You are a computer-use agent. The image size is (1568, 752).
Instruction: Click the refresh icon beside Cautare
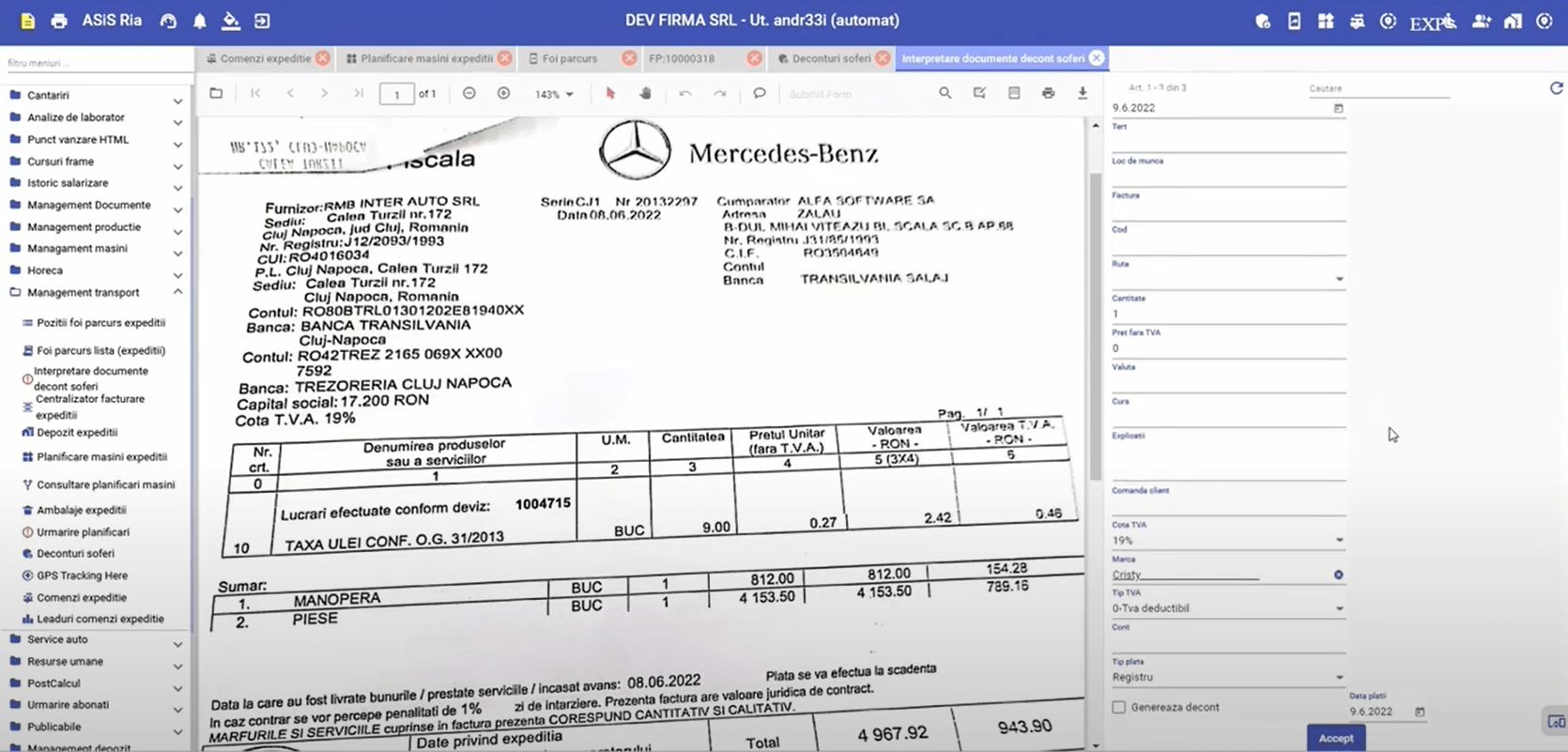point(1556,88)
